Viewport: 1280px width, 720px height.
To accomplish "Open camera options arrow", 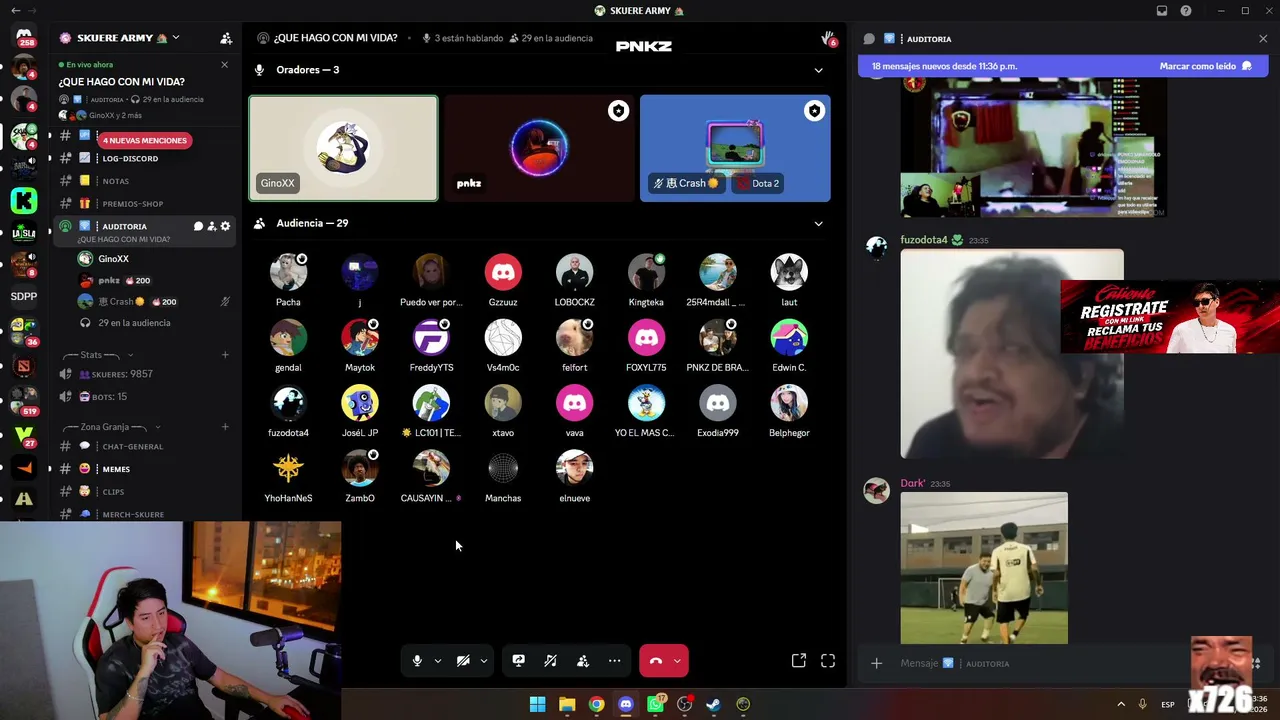I will tap(484, 661).
